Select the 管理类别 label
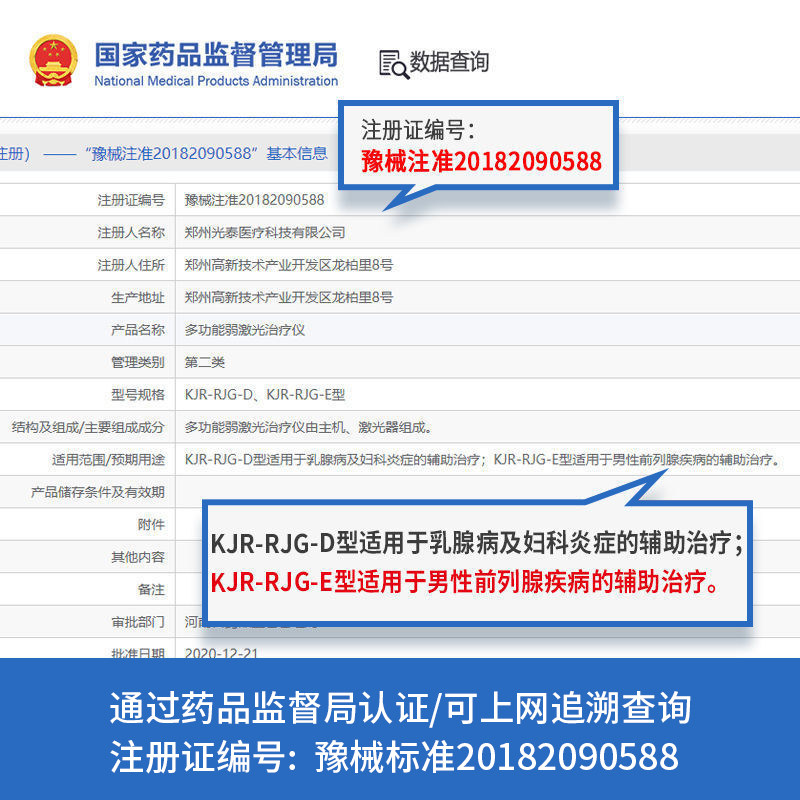The height and width of the screenshot is (800, 800). coord(138,362)
